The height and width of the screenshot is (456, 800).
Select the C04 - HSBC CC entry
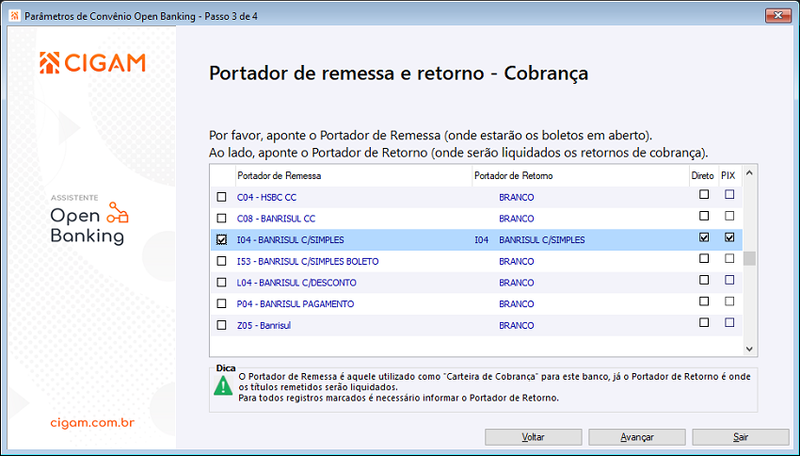point(266,197)
